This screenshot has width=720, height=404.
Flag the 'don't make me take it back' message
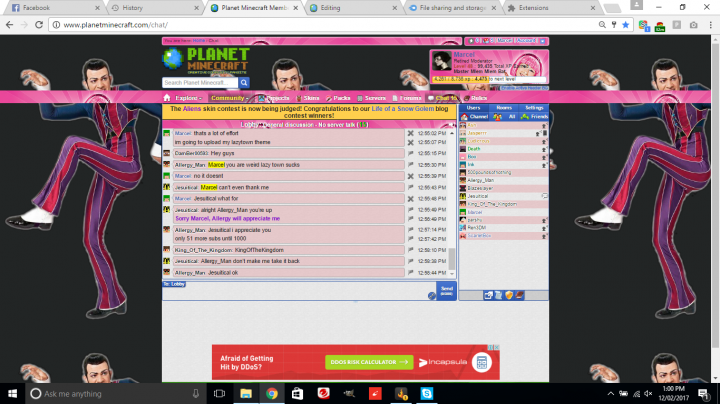pyautogui.click(x=411, y=261)
